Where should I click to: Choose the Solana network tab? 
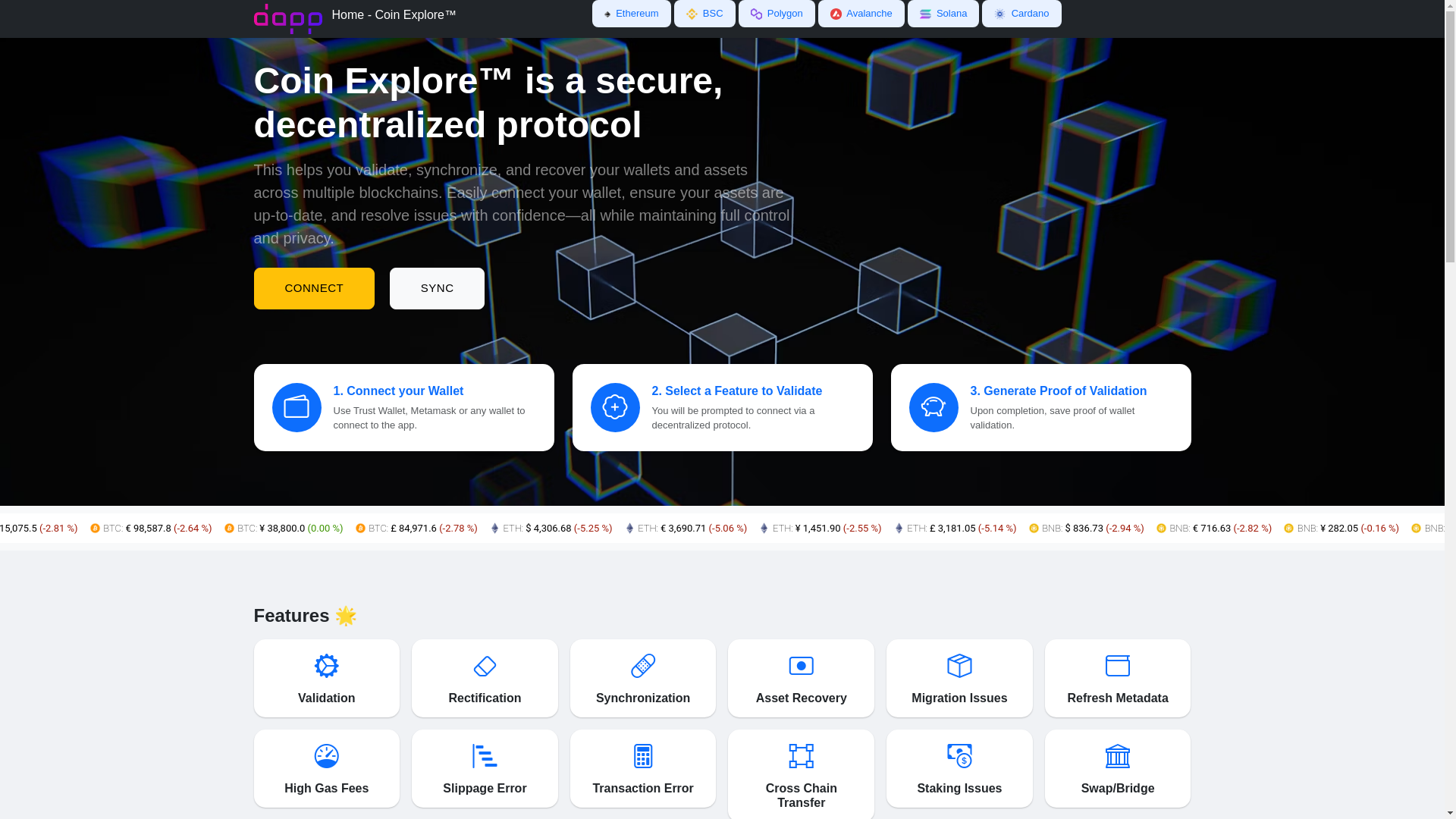[943, 14]
